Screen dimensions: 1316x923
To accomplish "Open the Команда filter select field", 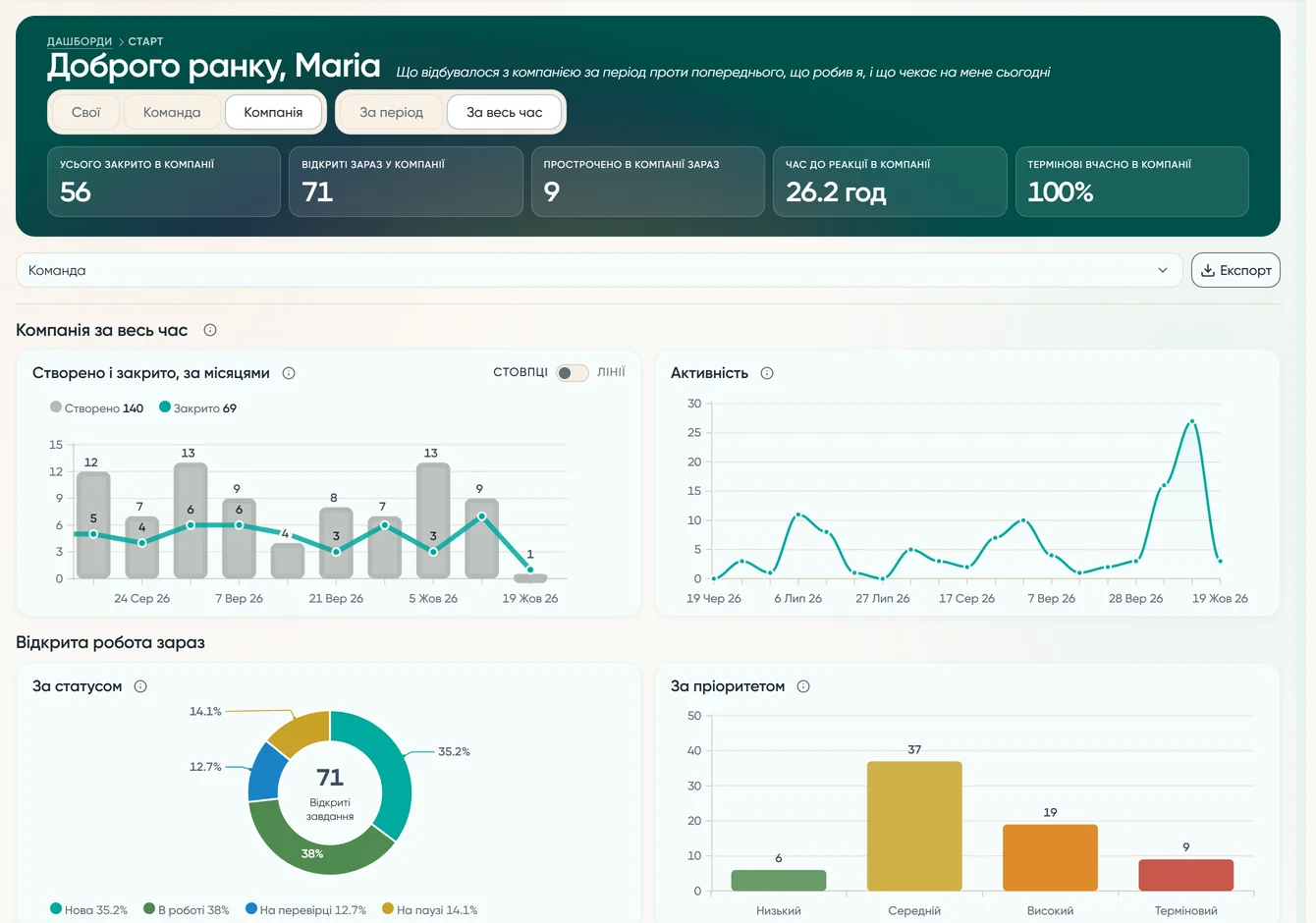I will (x=599, y=270).
